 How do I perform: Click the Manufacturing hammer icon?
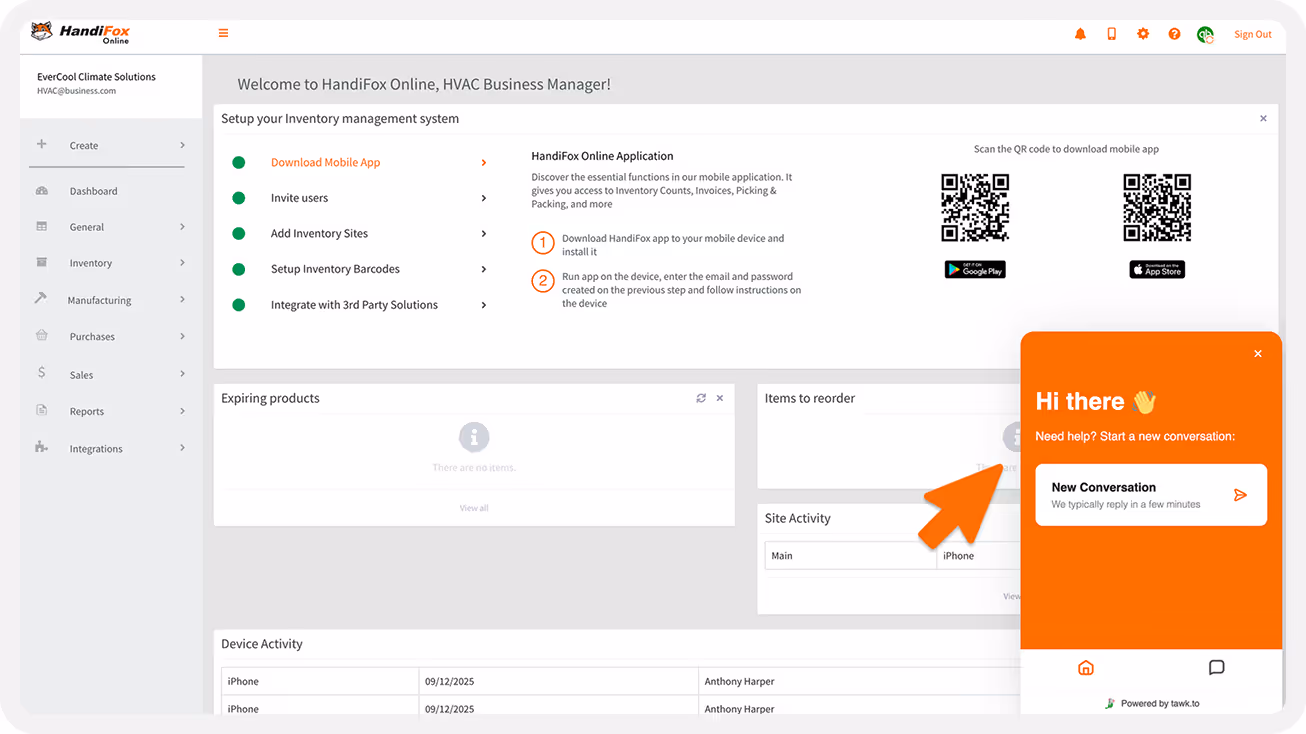(x=41, y=298)
